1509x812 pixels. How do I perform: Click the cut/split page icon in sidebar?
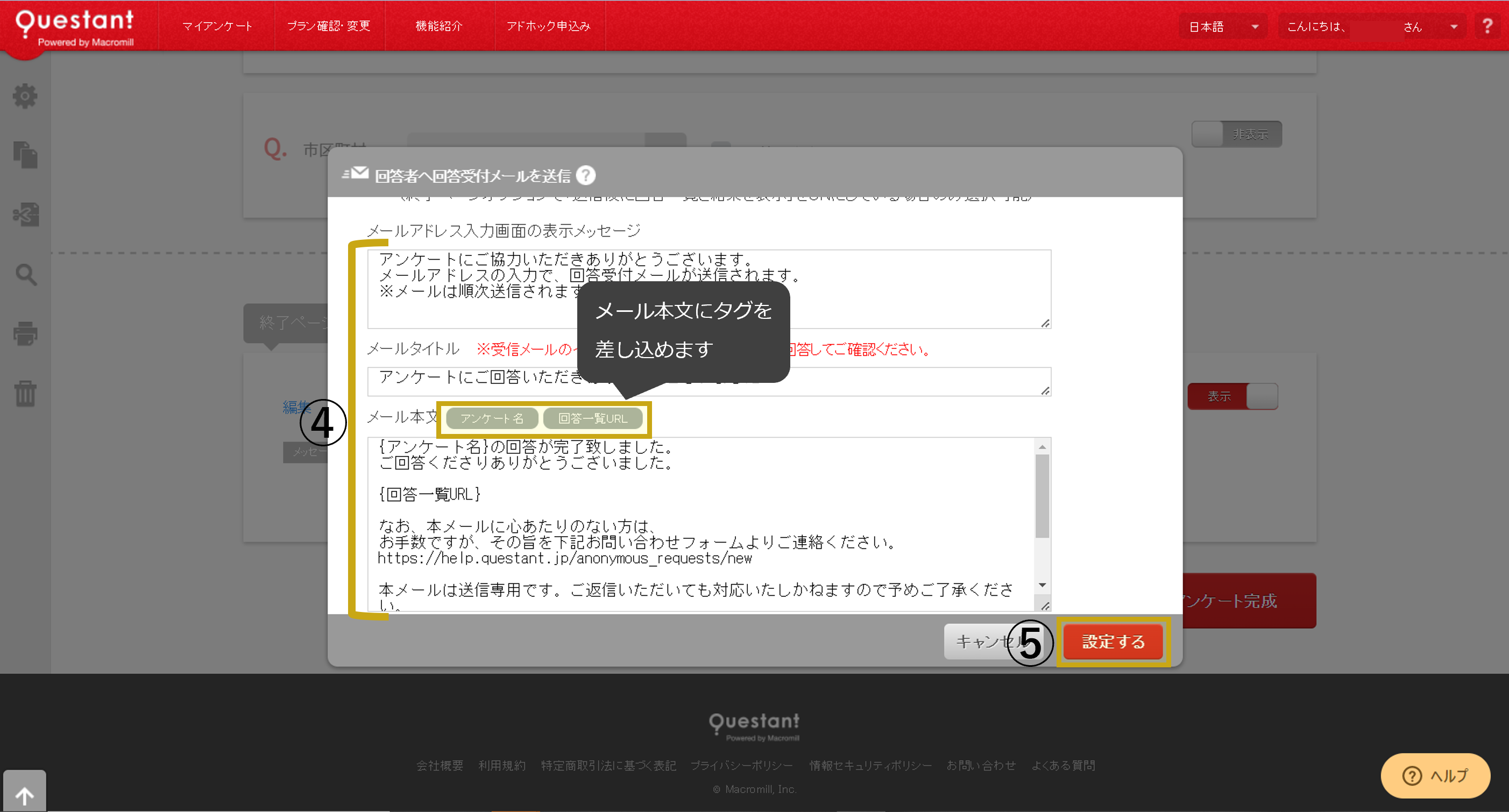pyautogui.click(x=26, y=214)
